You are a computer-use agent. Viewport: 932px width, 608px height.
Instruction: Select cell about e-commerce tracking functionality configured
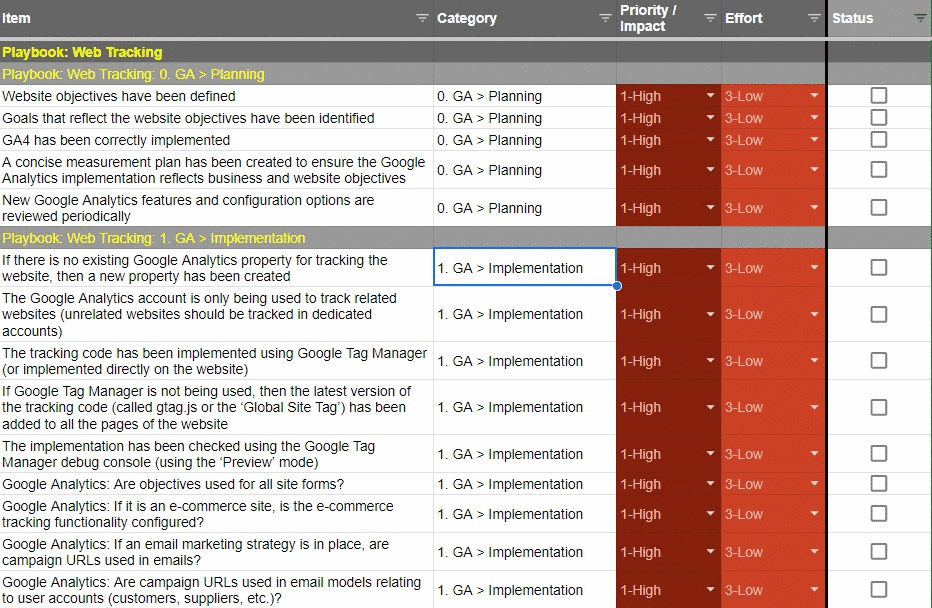pyautogui.click(x=216, y=514)
